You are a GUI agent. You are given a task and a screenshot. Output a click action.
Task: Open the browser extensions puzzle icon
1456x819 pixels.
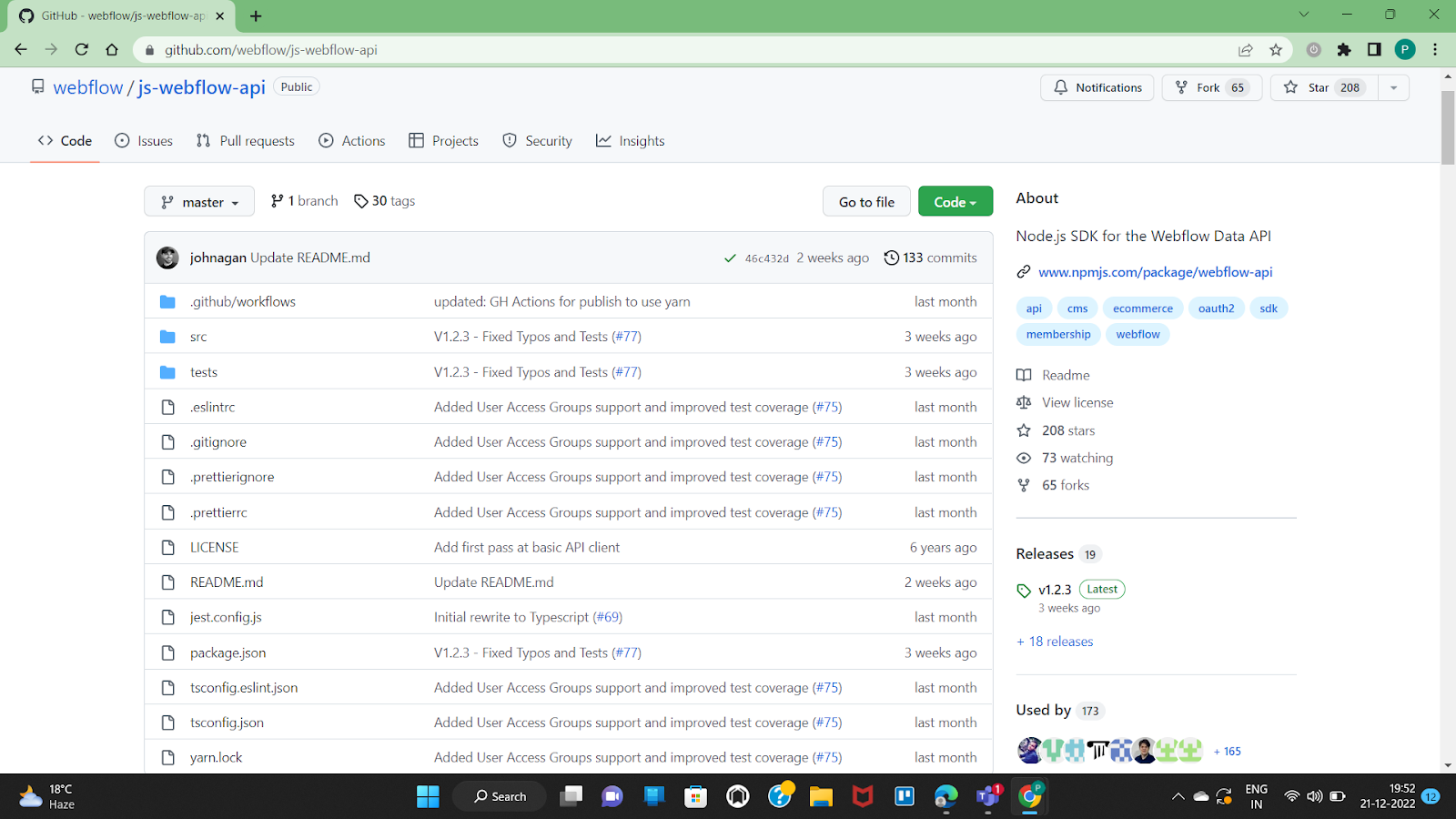(1344, 50)
